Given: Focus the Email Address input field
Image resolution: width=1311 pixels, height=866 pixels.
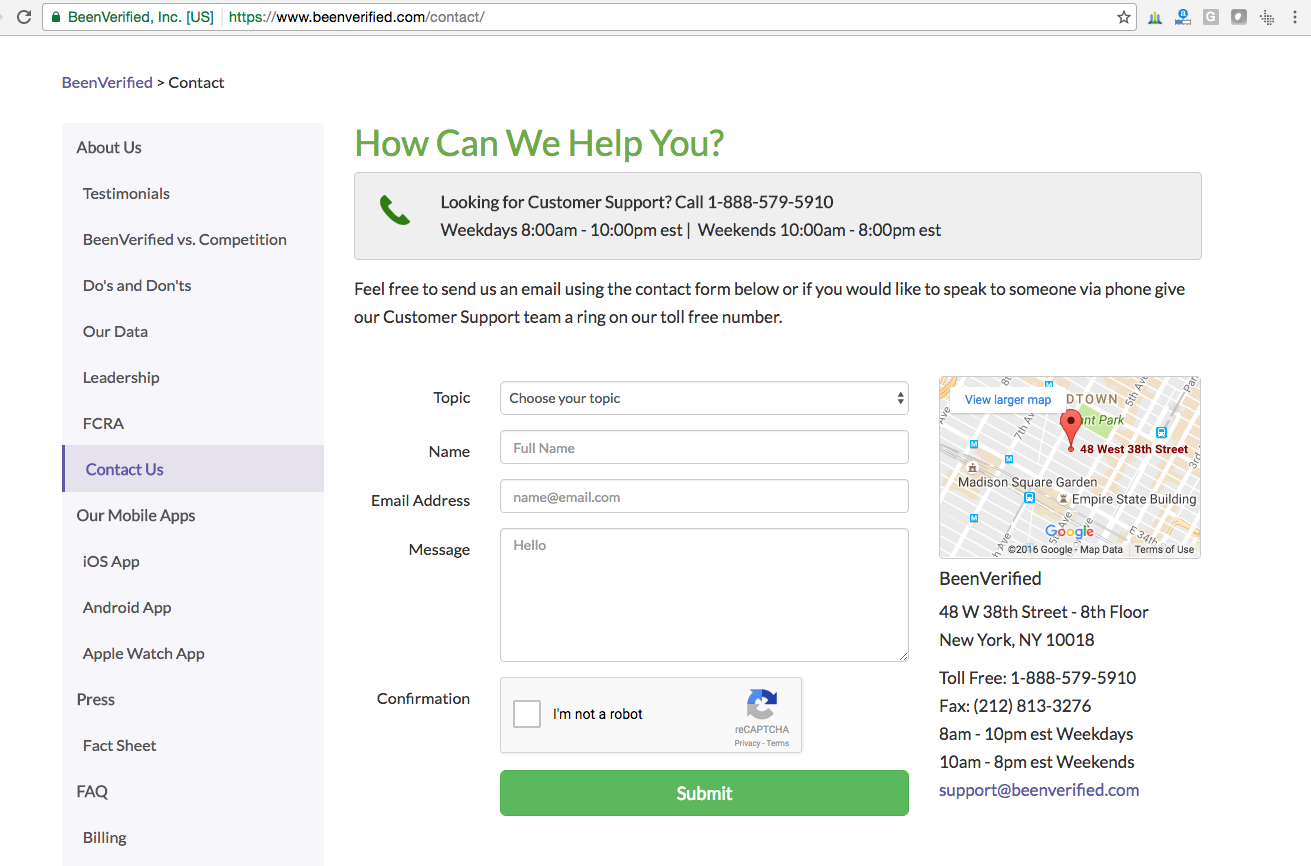Looking at the screenshot, I should tap(704, 496).
